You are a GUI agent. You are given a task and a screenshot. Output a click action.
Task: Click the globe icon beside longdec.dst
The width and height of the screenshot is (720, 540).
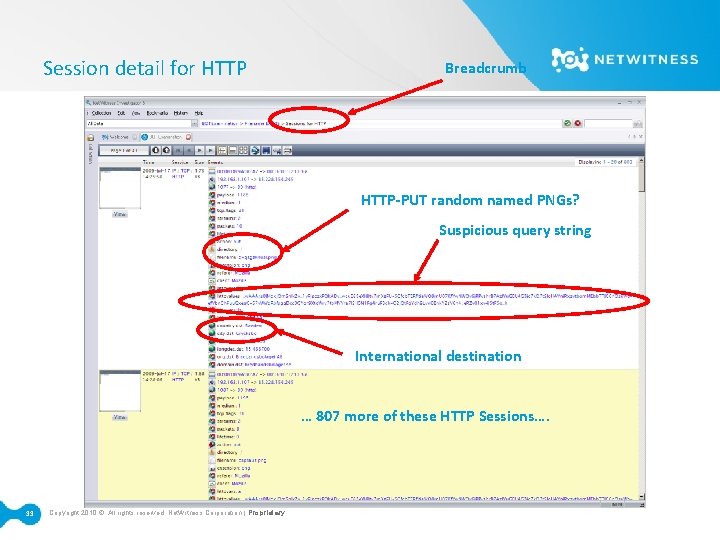click(212, 349)
